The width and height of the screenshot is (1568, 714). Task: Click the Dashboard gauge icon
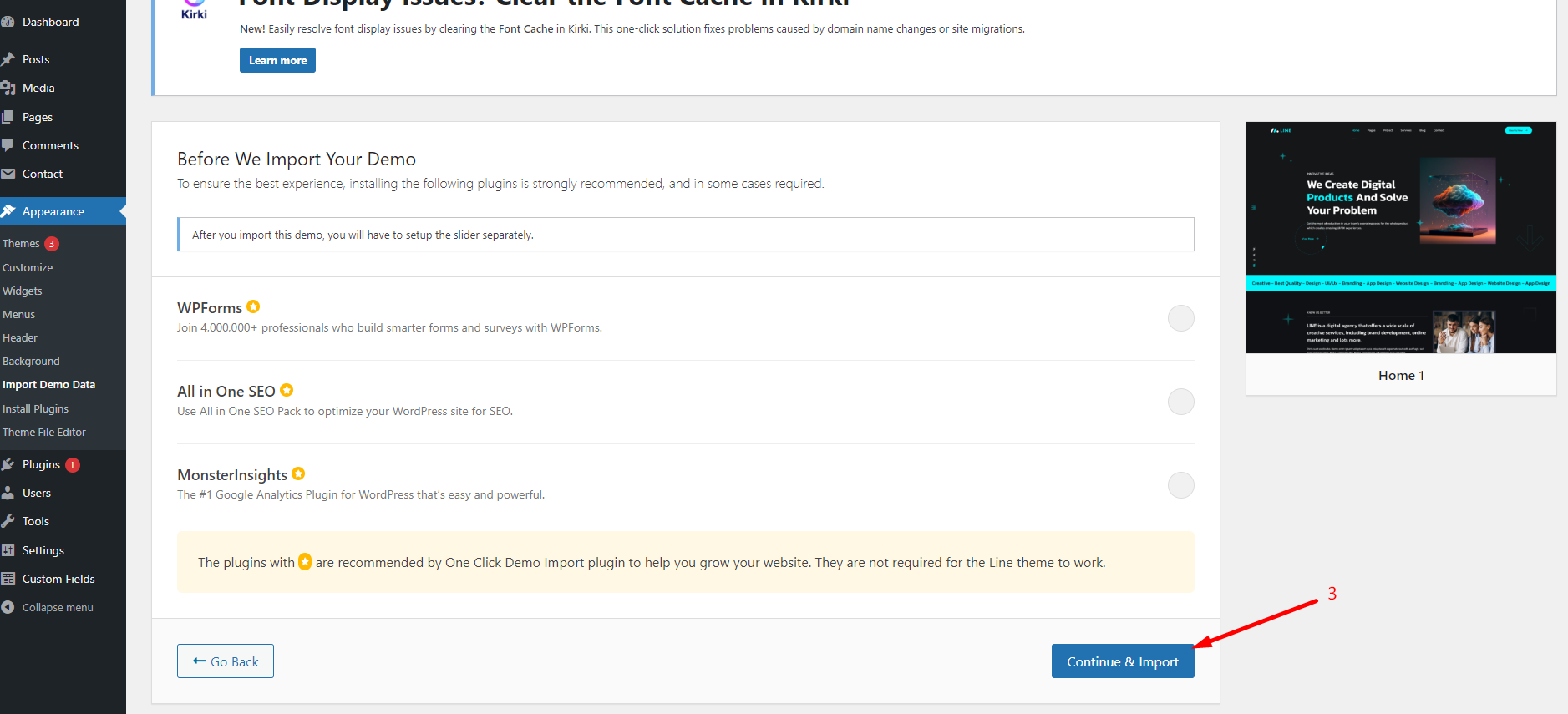point(8,22)
